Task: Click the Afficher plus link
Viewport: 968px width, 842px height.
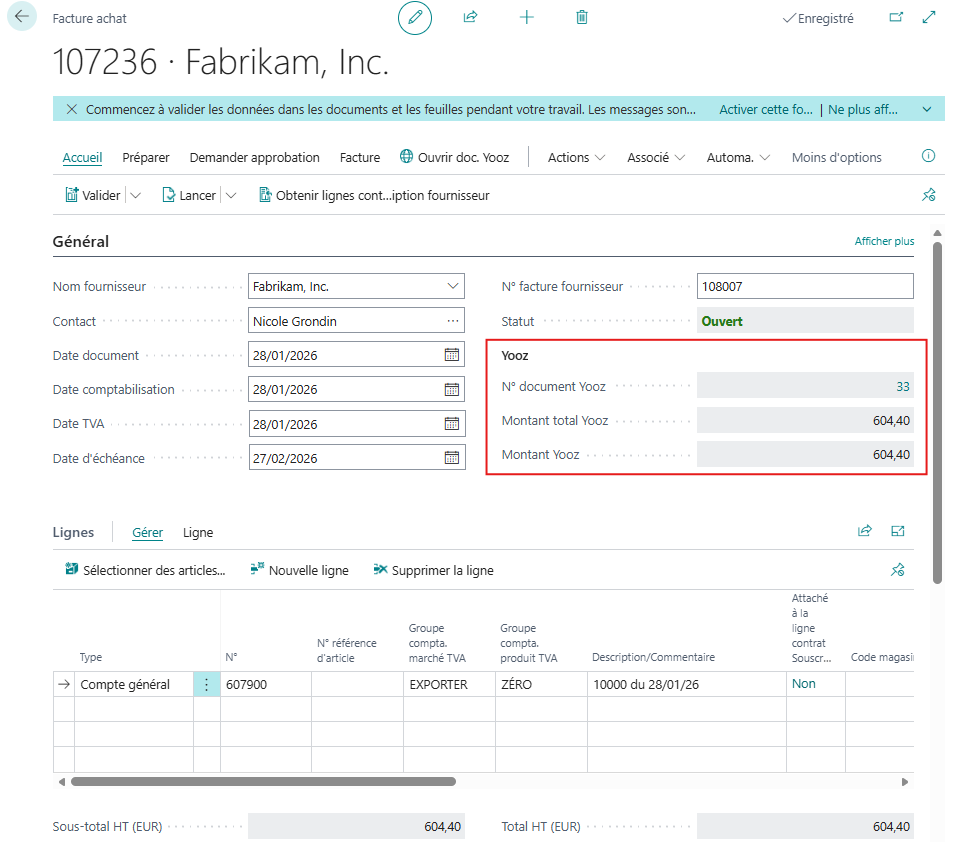Action: point(884,242)
